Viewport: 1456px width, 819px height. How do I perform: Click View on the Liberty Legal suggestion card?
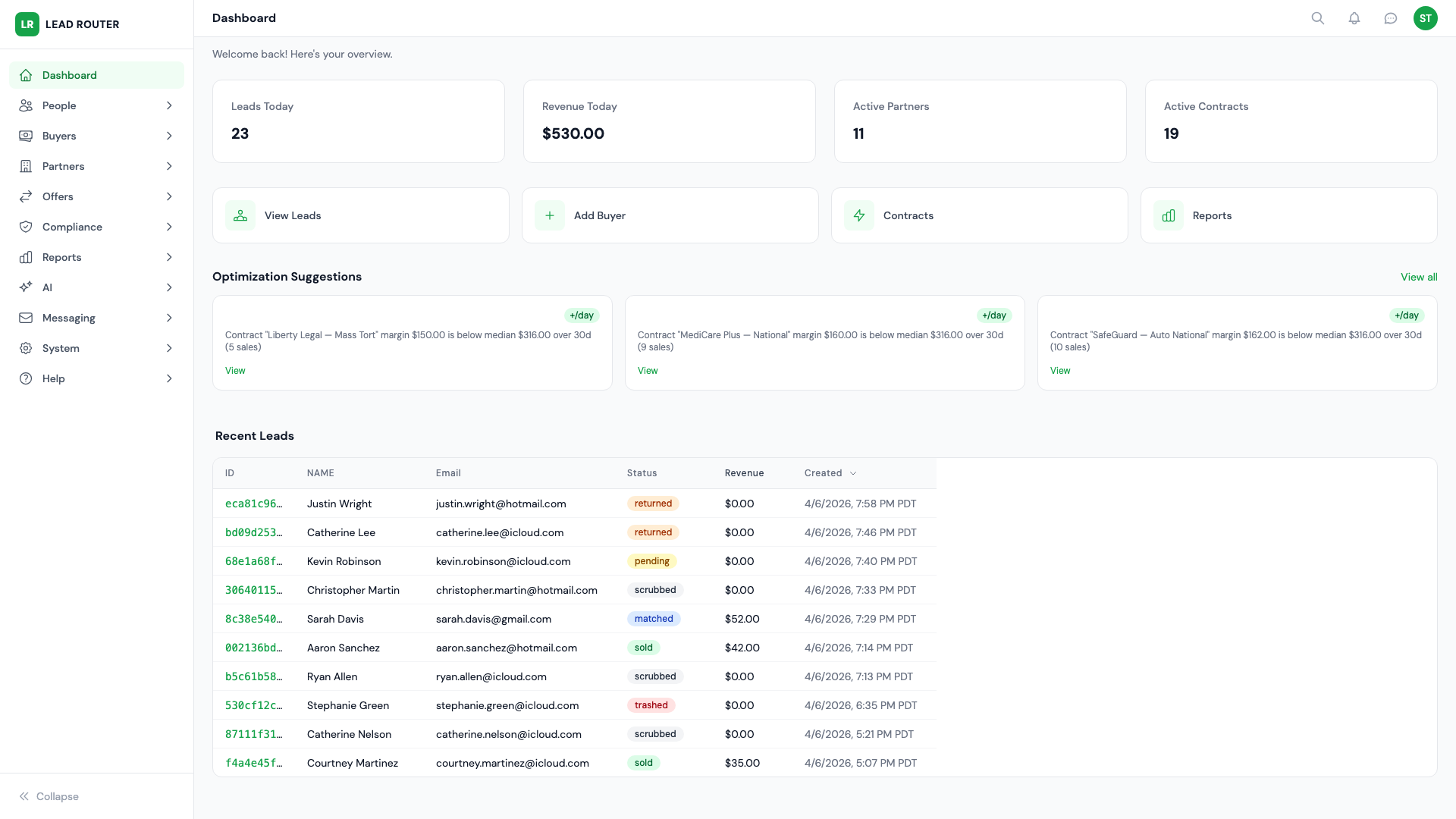click(235, 370)
